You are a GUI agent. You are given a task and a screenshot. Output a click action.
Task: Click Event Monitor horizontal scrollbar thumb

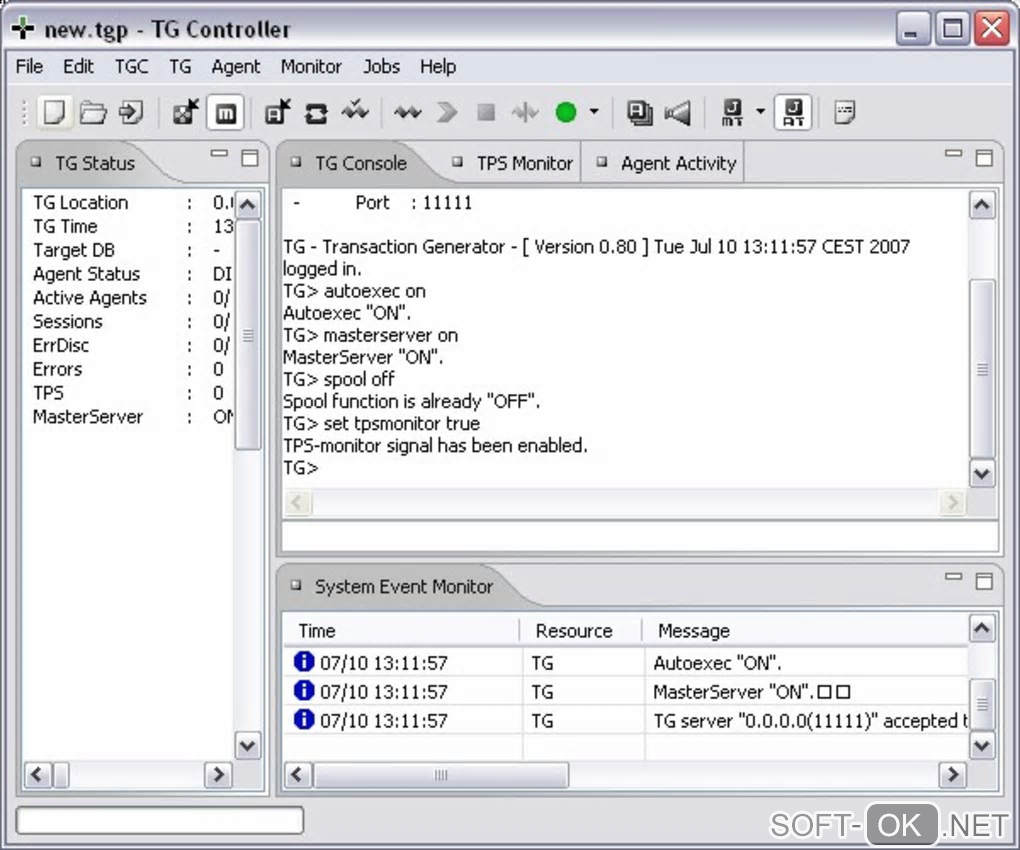pos(441,775)
